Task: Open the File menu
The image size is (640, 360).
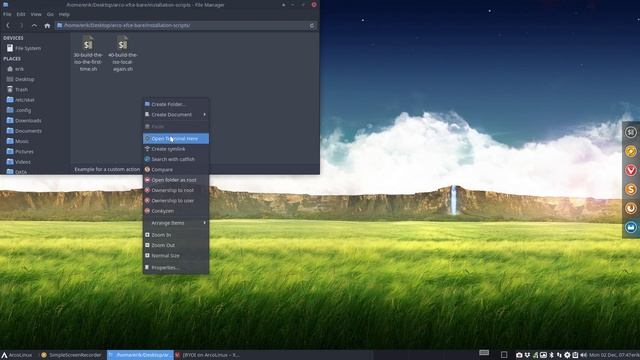Action: point(7,14)
